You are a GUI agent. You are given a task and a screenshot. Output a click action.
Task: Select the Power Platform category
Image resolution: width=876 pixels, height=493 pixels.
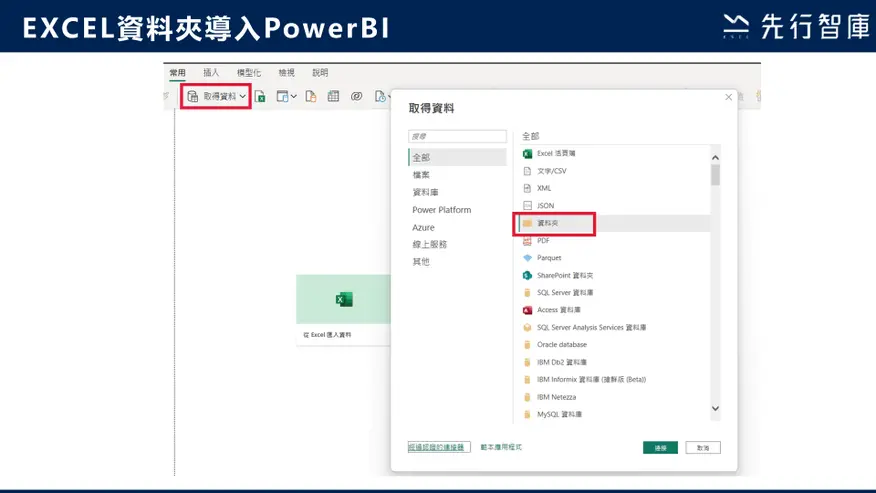(x=441, y=210)
